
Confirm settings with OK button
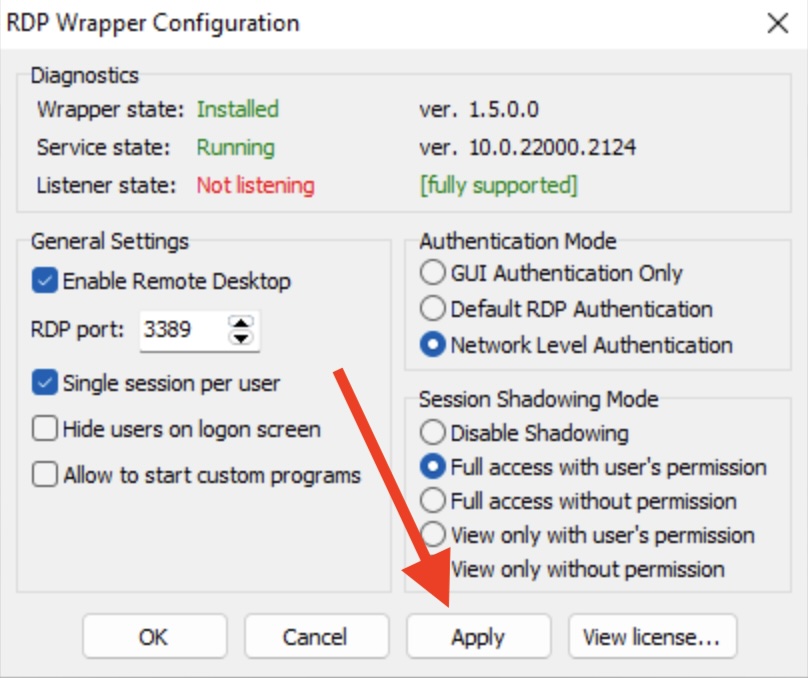click(x=154, y=637)
